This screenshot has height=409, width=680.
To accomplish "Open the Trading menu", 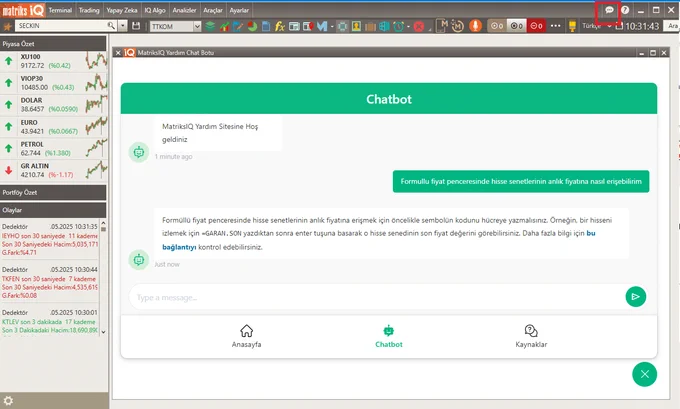I will tap(89, 10).
